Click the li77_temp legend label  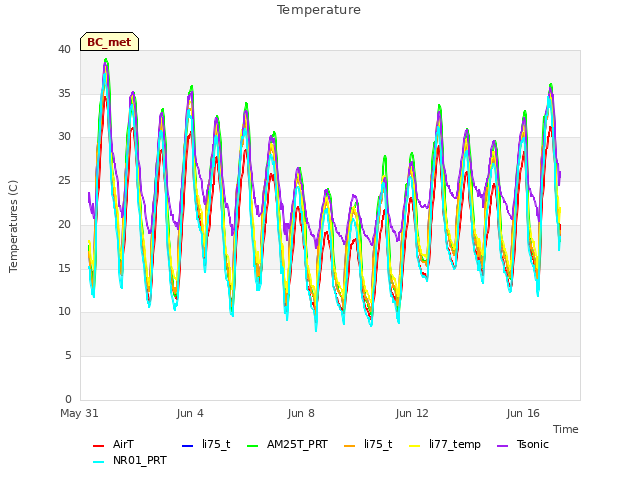click(x=455, y=444)
